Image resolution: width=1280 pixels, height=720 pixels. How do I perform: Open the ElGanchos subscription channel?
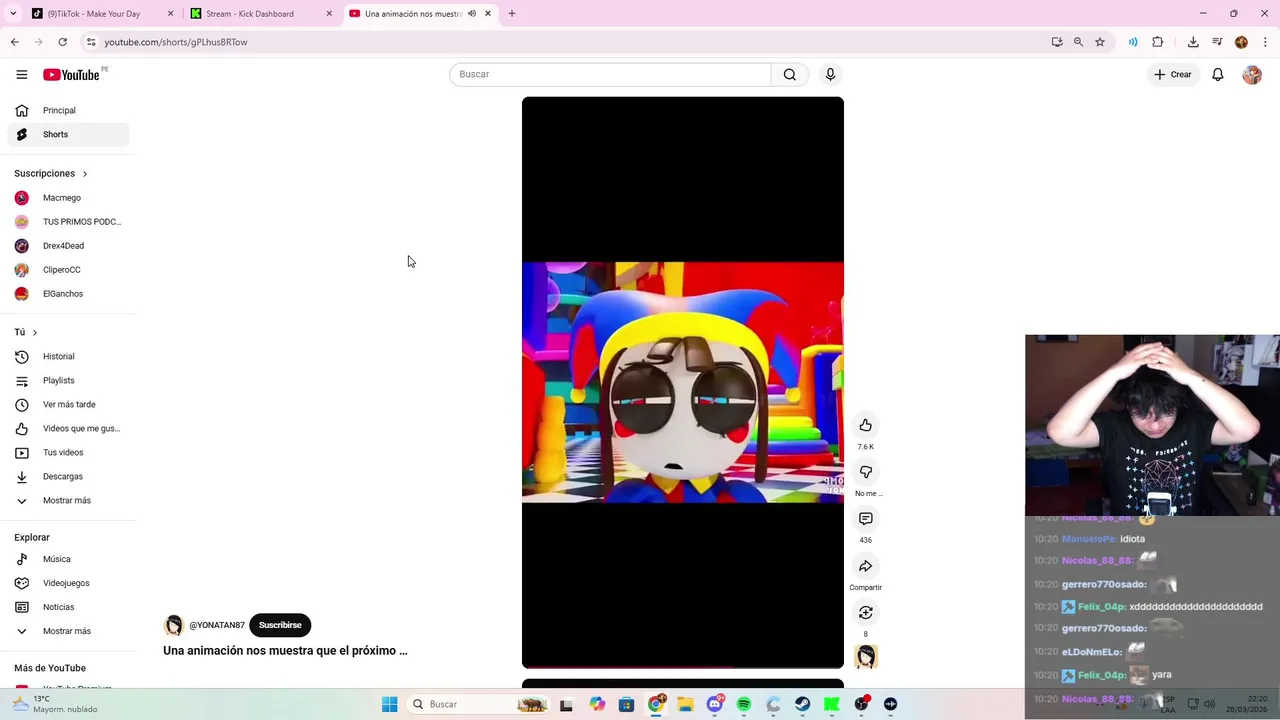(x=68, y=294)
